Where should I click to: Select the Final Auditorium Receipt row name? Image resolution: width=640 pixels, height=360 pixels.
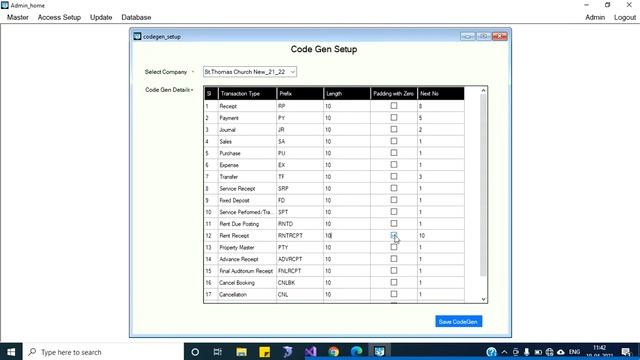point(246,271)
